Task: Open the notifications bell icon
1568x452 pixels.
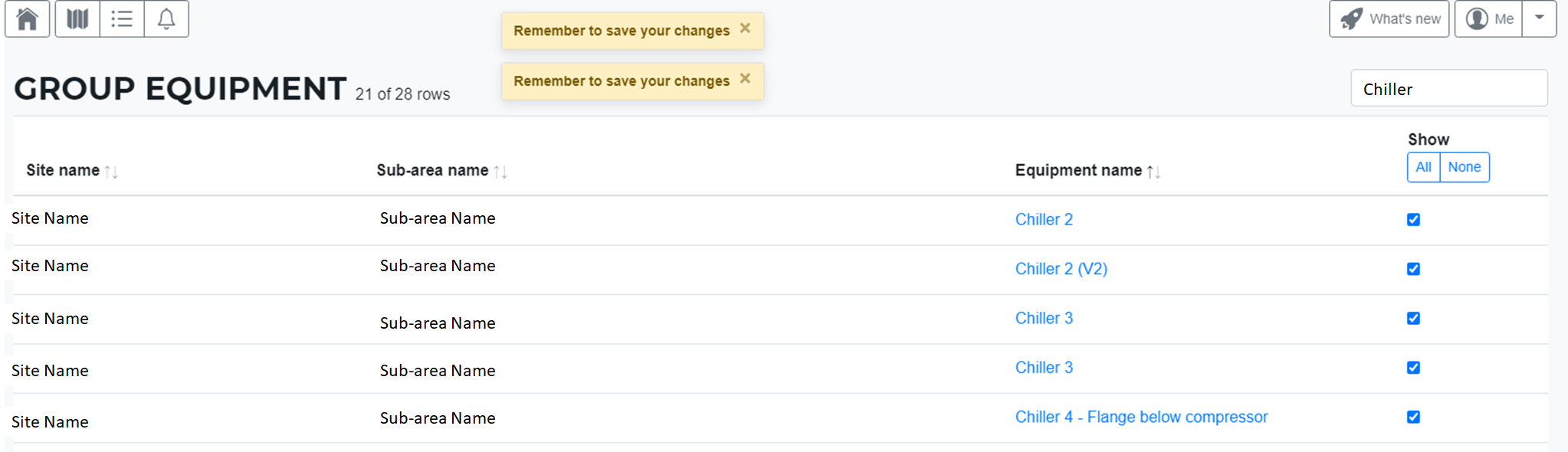Action: pos(166,18)
